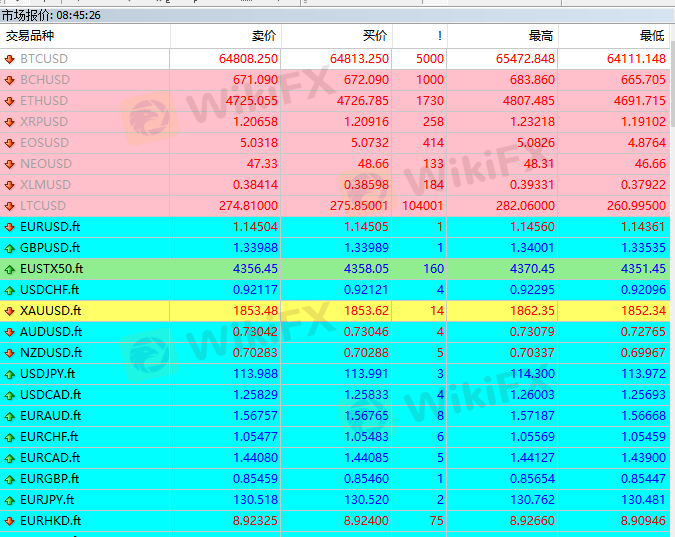The image size is (675, 537).
Task: Click the 最低 column header
Action: [651, 35]
